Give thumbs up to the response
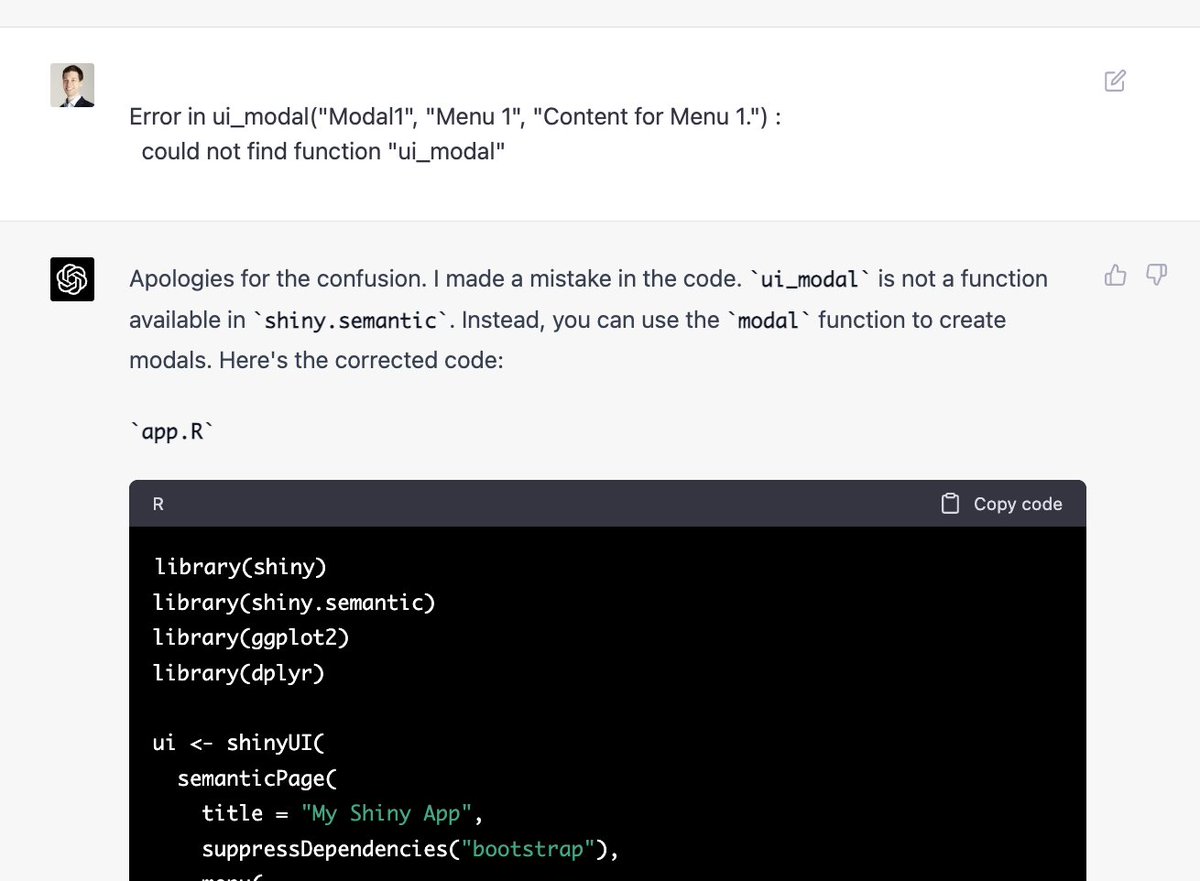 (x=1115, y=275)
